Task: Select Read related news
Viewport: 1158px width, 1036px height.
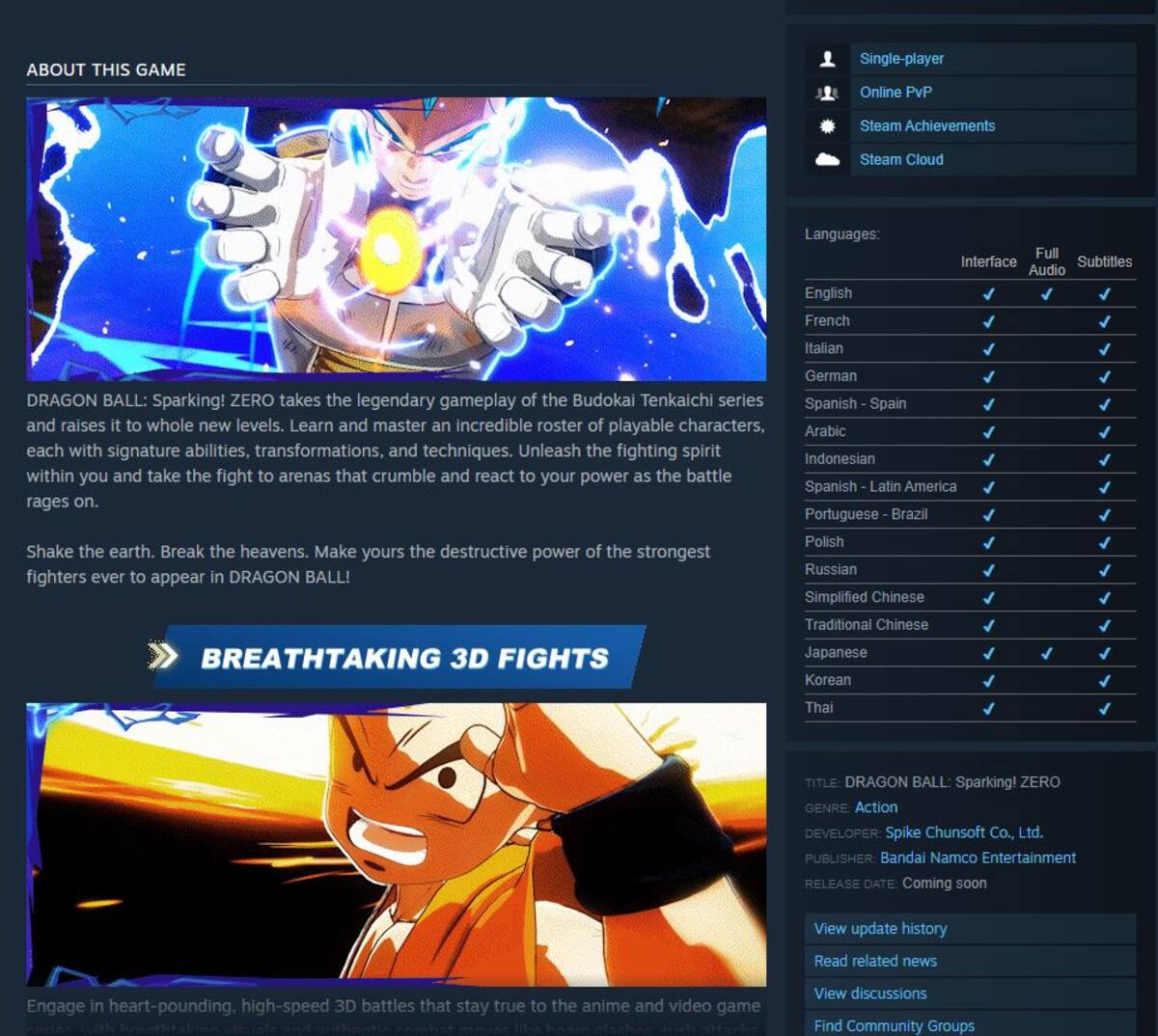Action: point(970,961)
